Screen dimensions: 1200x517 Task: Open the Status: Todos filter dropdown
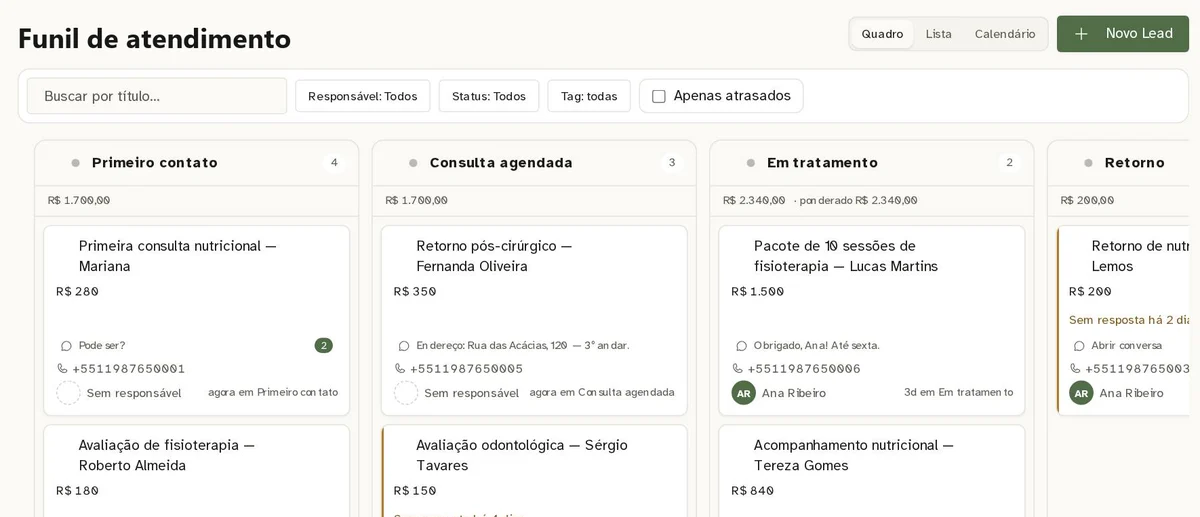489,96
